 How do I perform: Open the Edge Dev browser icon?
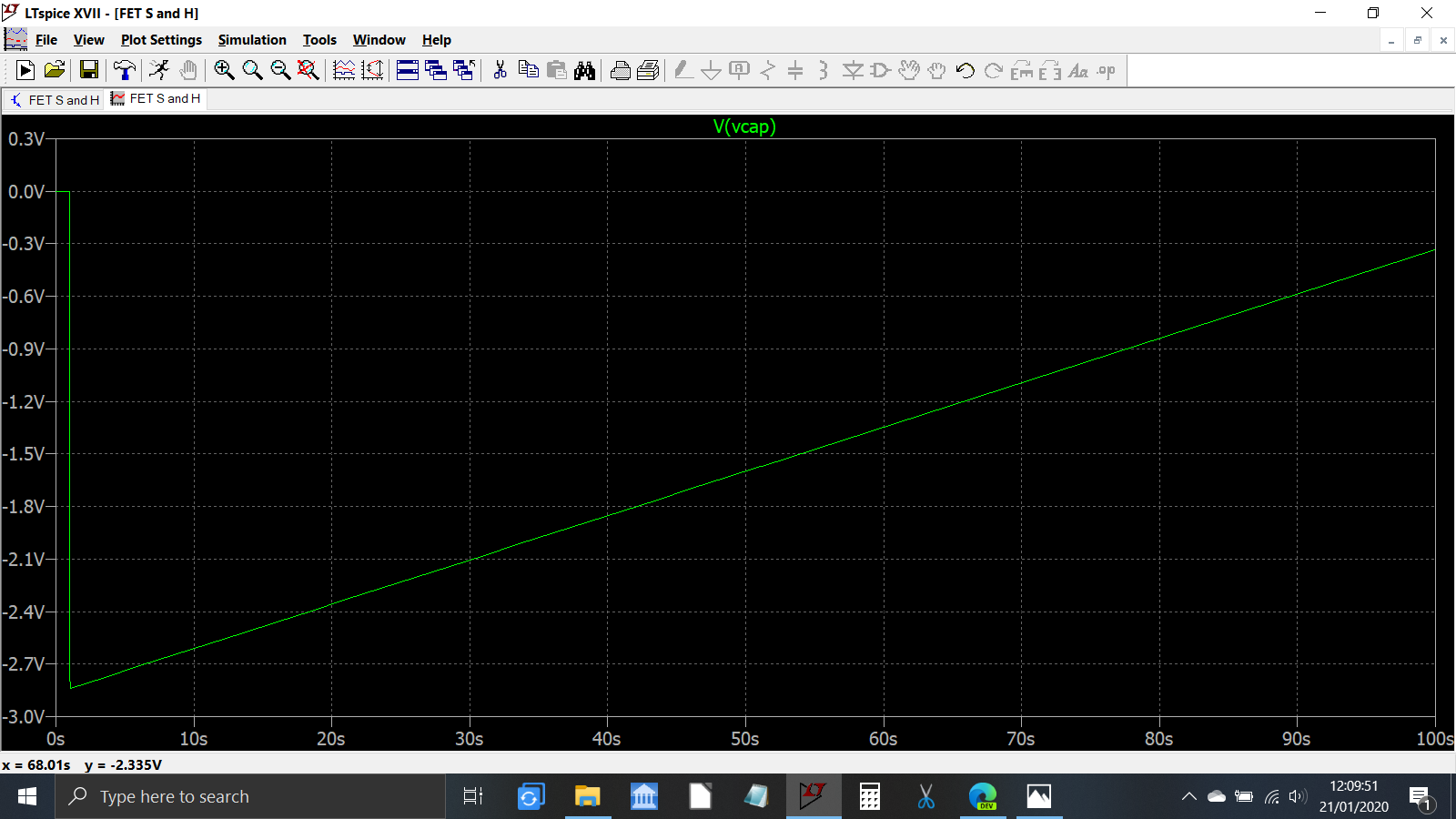coord(983,797)
